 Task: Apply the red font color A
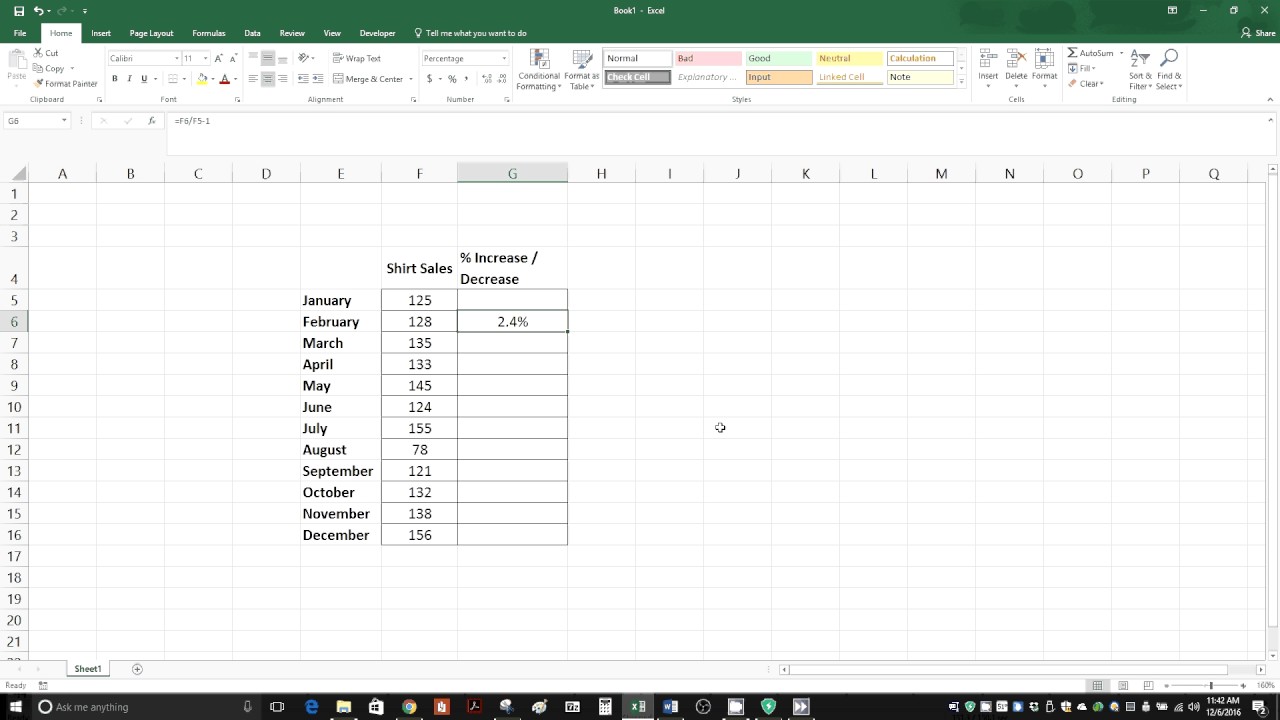coord(224,79)
